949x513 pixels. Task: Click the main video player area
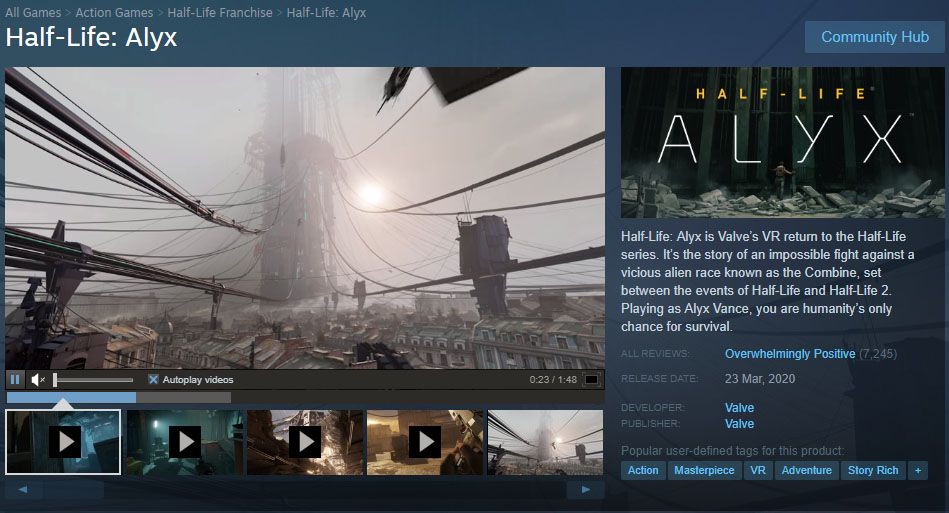point(305,218)
